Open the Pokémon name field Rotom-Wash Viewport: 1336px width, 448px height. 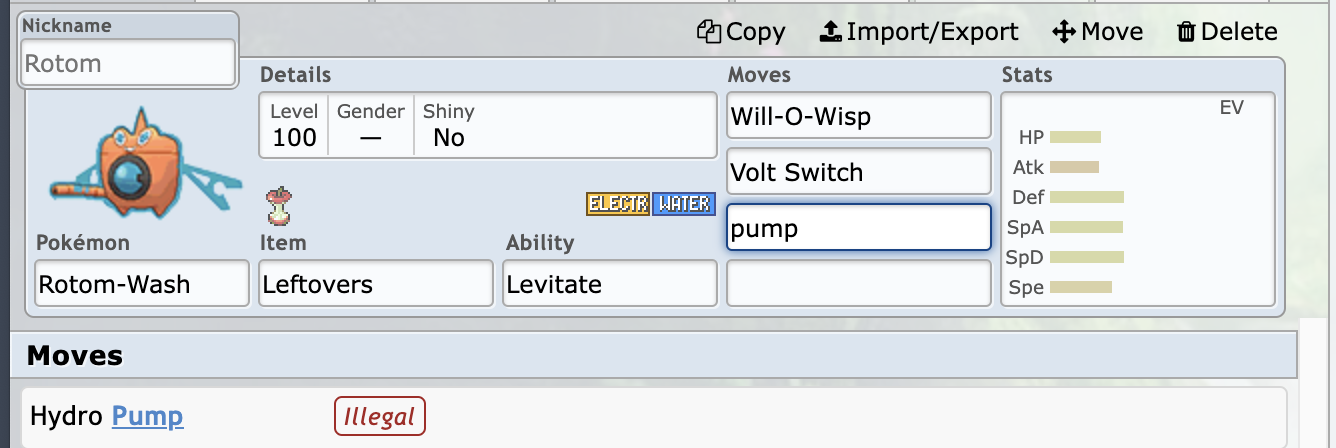pos(141,284)
